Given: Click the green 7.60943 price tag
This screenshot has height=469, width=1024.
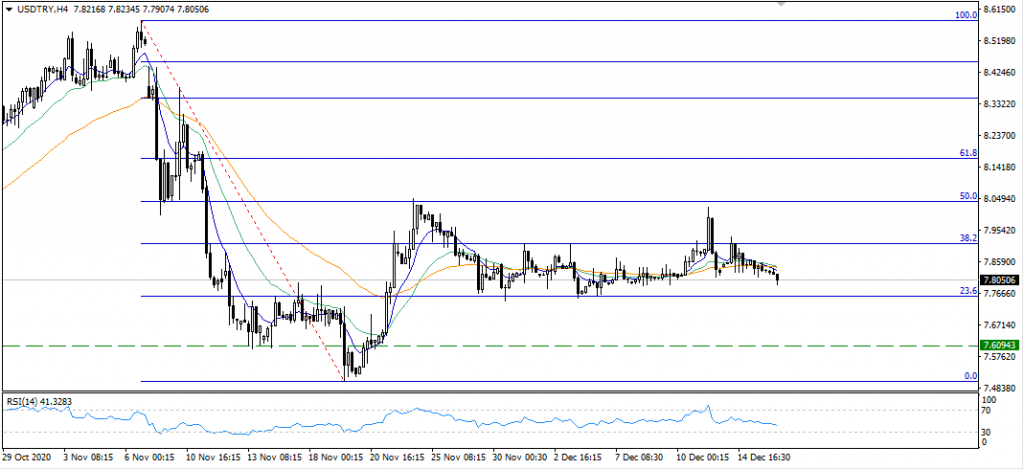Looking at the screenshot, I should pyautogui.click(x=1000, y=345).
